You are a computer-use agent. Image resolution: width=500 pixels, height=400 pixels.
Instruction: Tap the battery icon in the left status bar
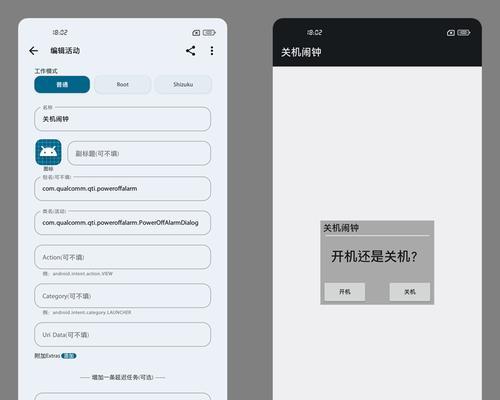tap(209, 33)
